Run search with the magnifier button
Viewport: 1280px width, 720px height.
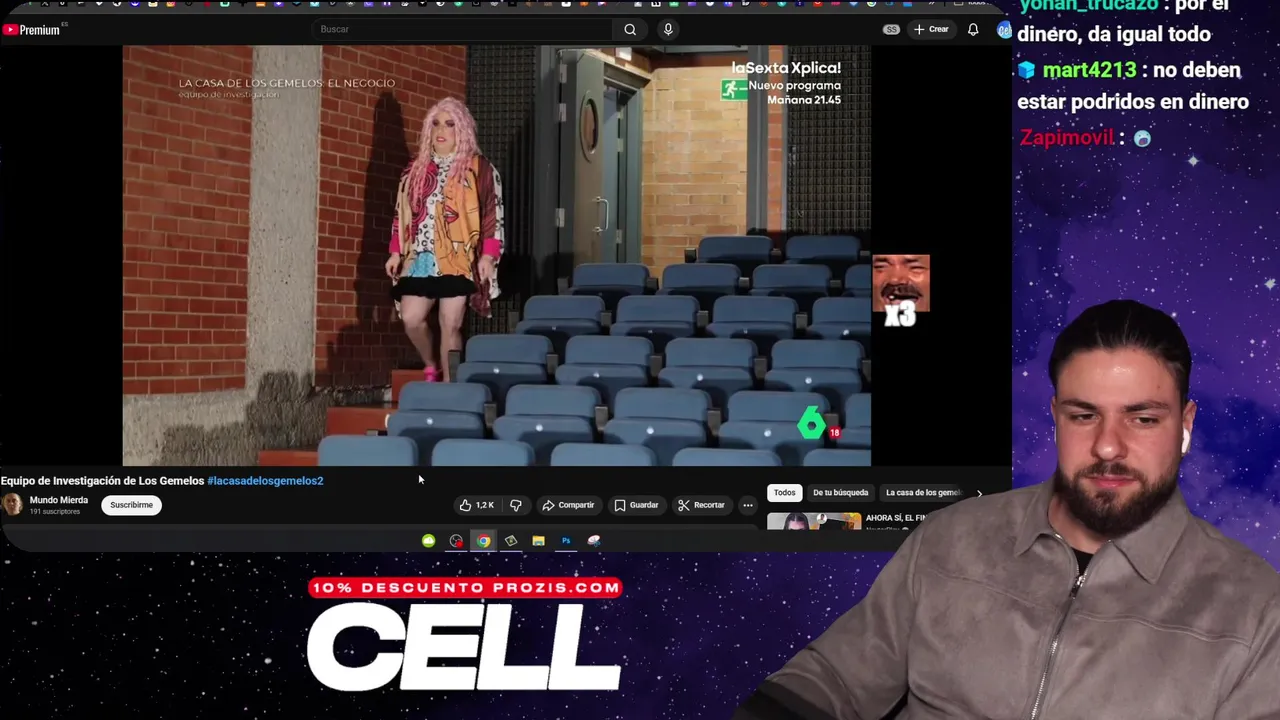(x=630, y=29)
